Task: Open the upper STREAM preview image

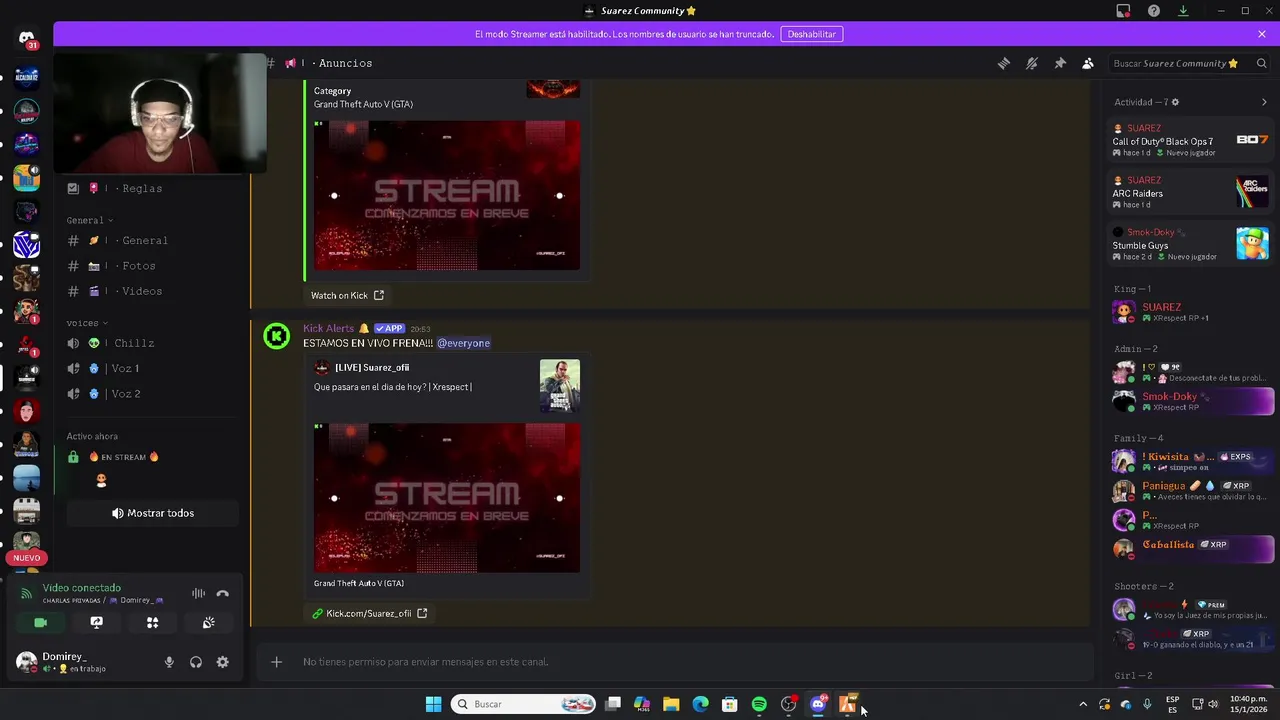Action: (x=447, y=195)
